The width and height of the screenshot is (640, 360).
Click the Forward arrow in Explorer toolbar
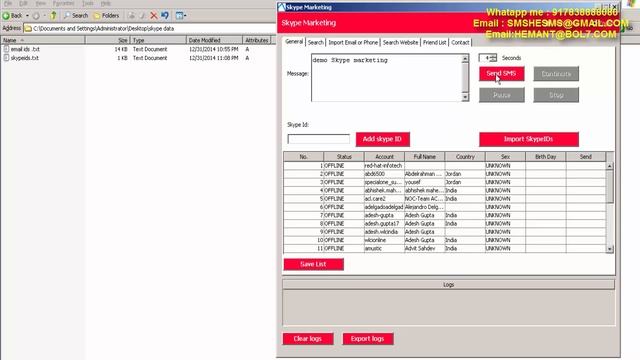coord(36,16)
